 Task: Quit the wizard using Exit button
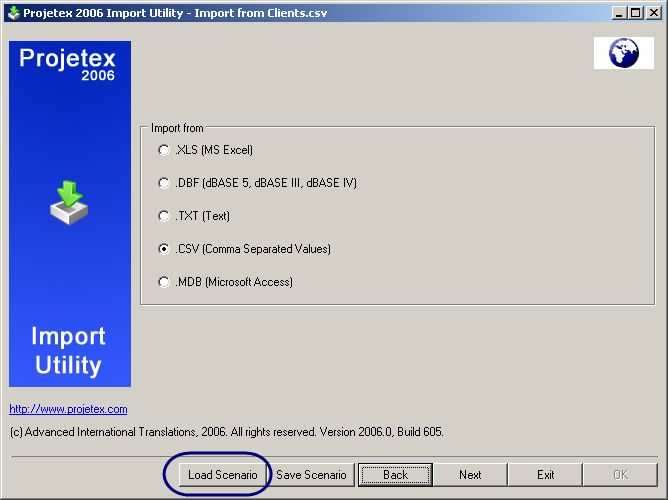coord(545,475)
